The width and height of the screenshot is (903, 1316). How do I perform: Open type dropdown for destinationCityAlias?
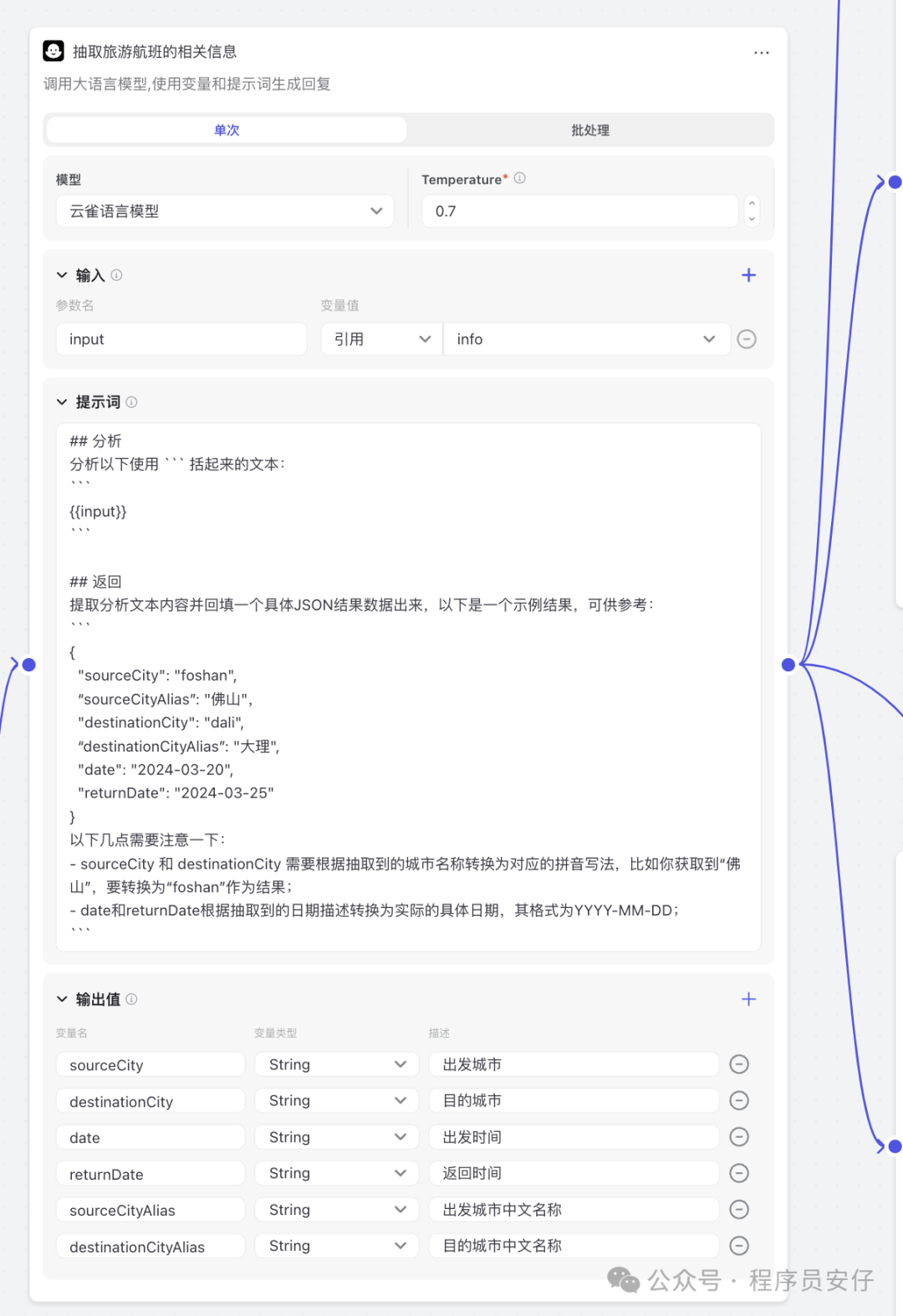tap(337, 1246)
